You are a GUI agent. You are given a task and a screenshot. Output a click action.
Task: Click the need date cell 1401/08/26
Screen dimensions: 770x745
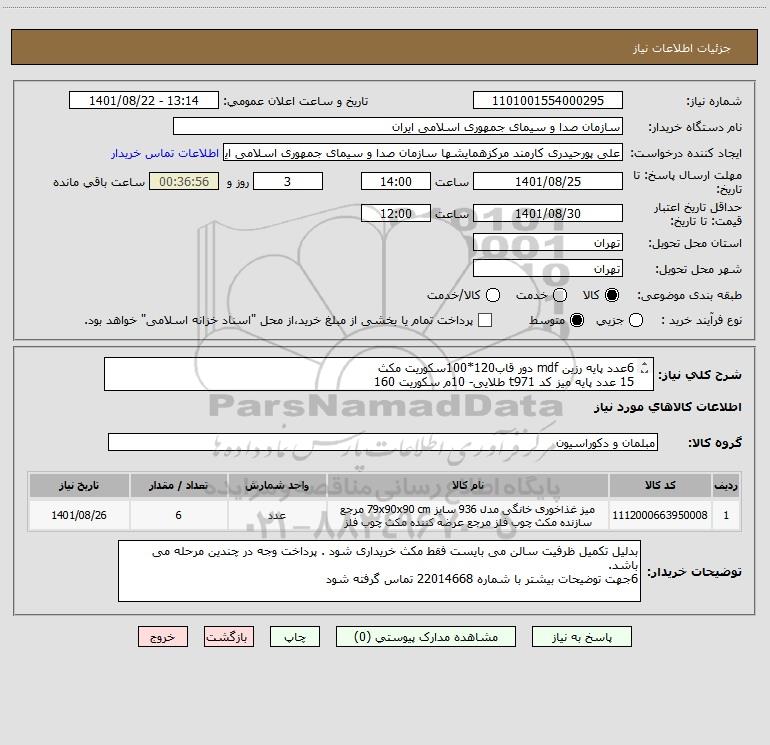(x=79, y=515)
